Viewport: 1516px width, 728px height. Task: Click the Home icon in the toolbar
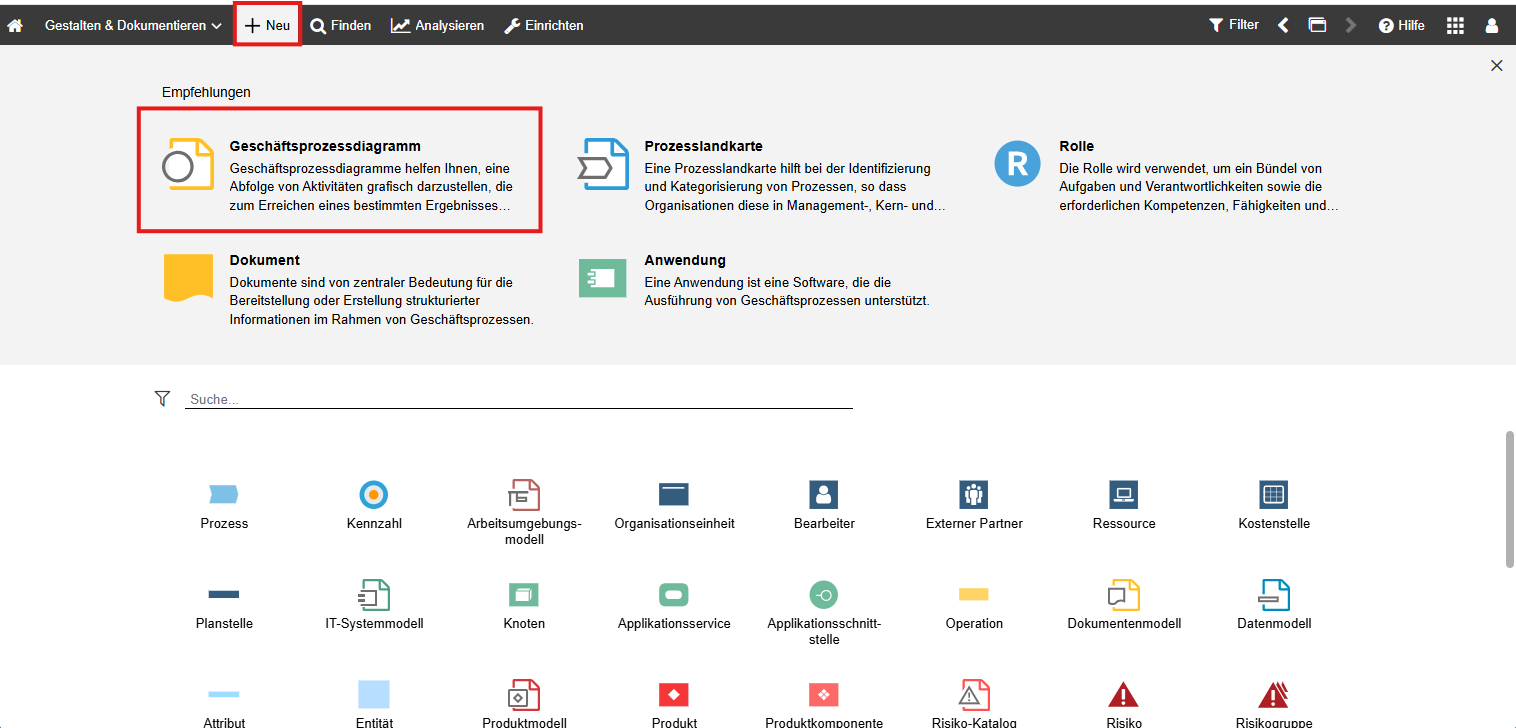coord(14,24)
